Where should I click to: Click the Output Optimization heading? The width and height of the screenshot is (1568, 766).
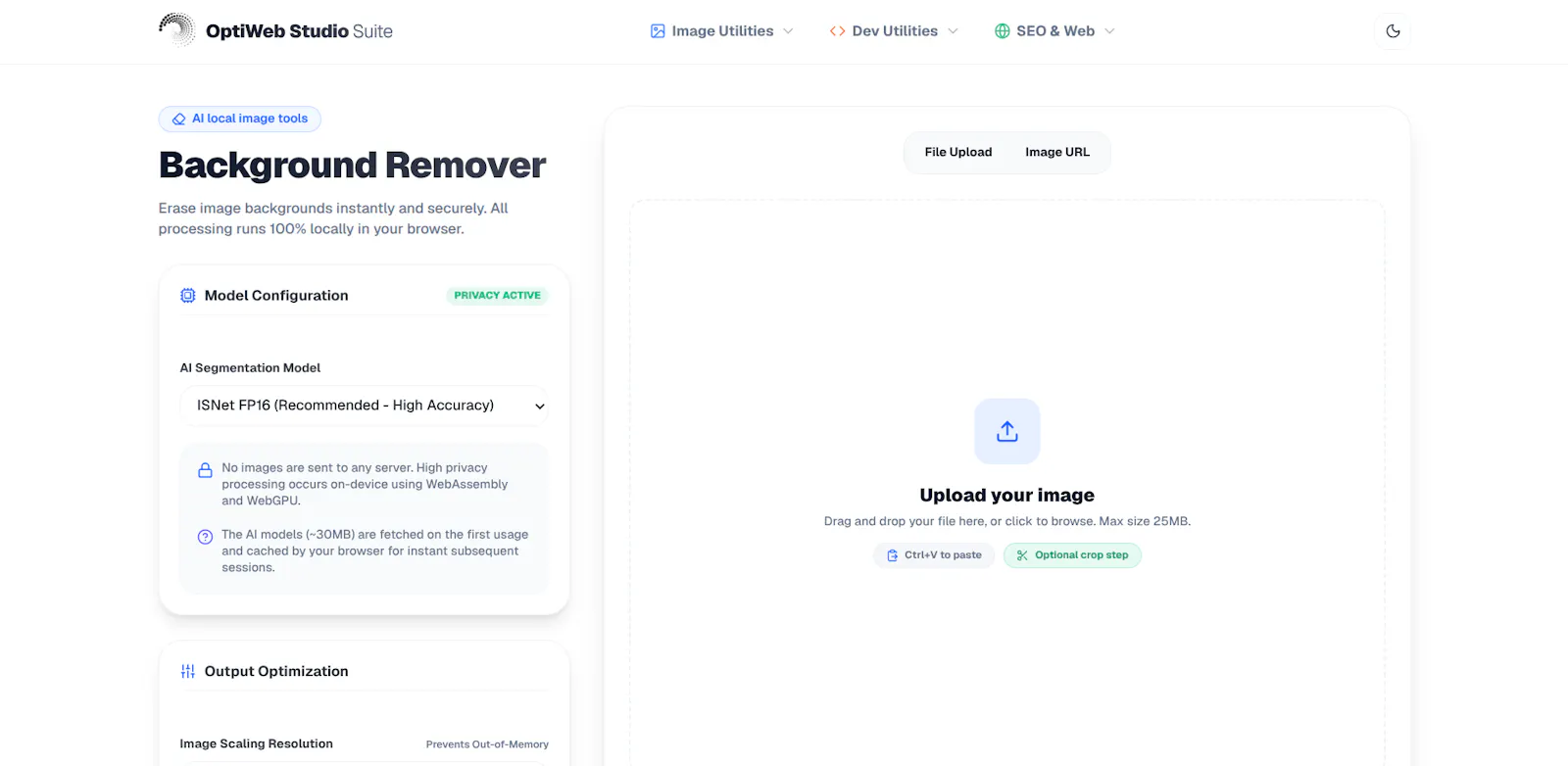click(x=276, y=671)
